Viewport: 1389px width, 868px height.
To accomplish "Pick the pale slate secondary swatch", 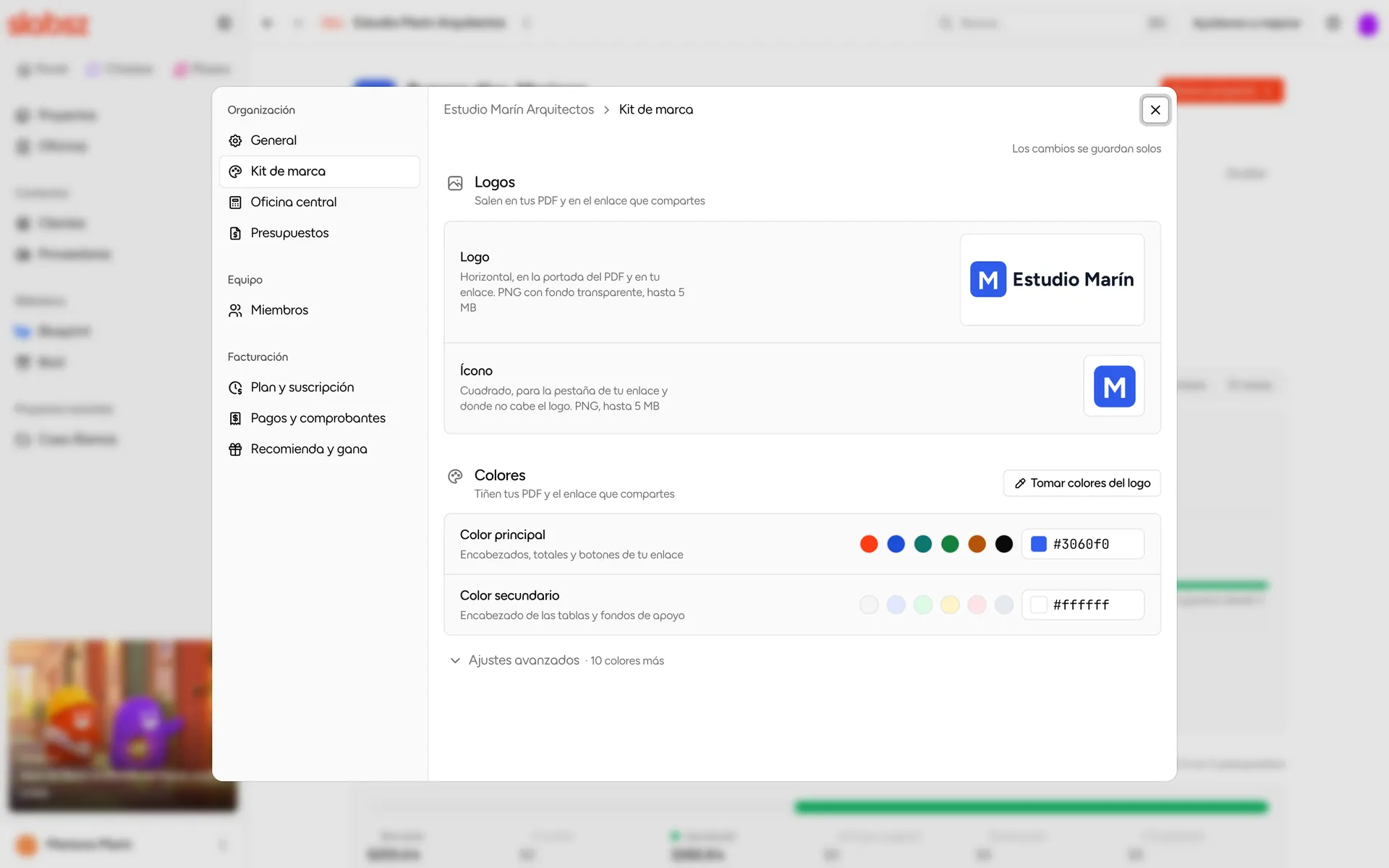I will click(1004, 605).
